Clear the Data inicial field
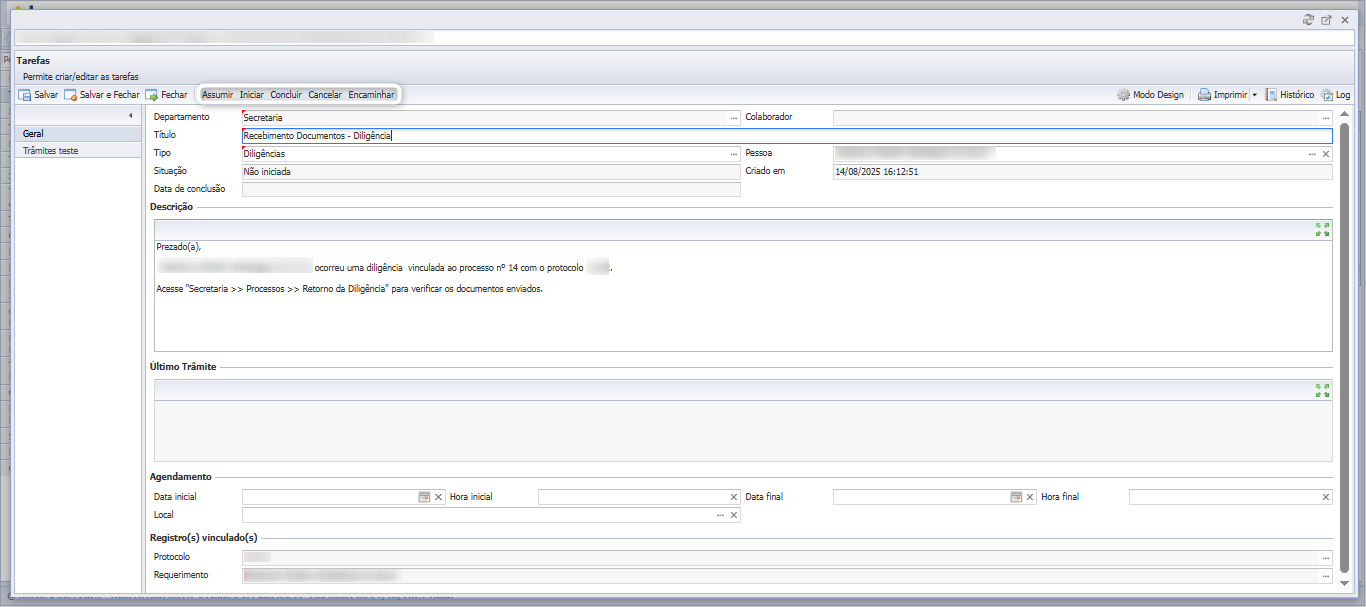This screenshot has width=1366, height=607. [438, 497]
